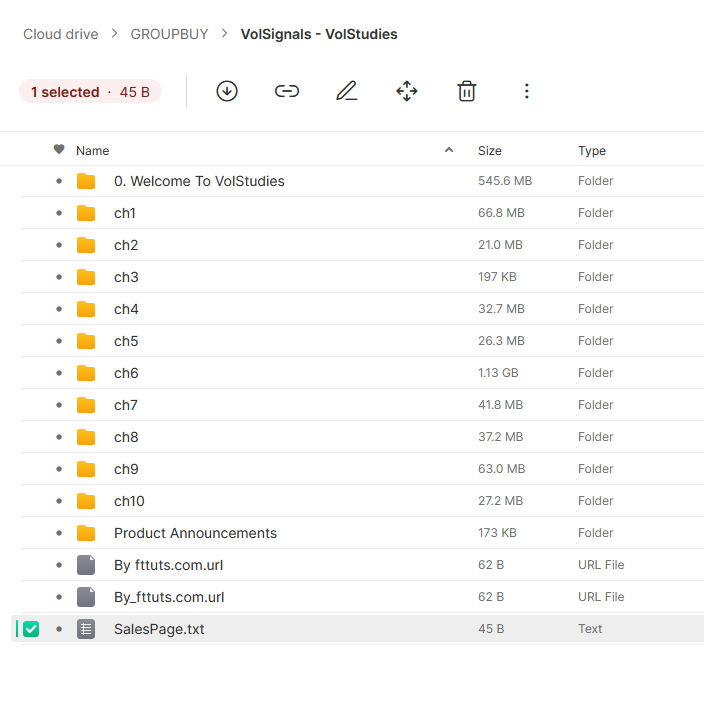704x728 pixels.
Task: Click the SalesPage.txt file name
Action: [x=159, y=629]
